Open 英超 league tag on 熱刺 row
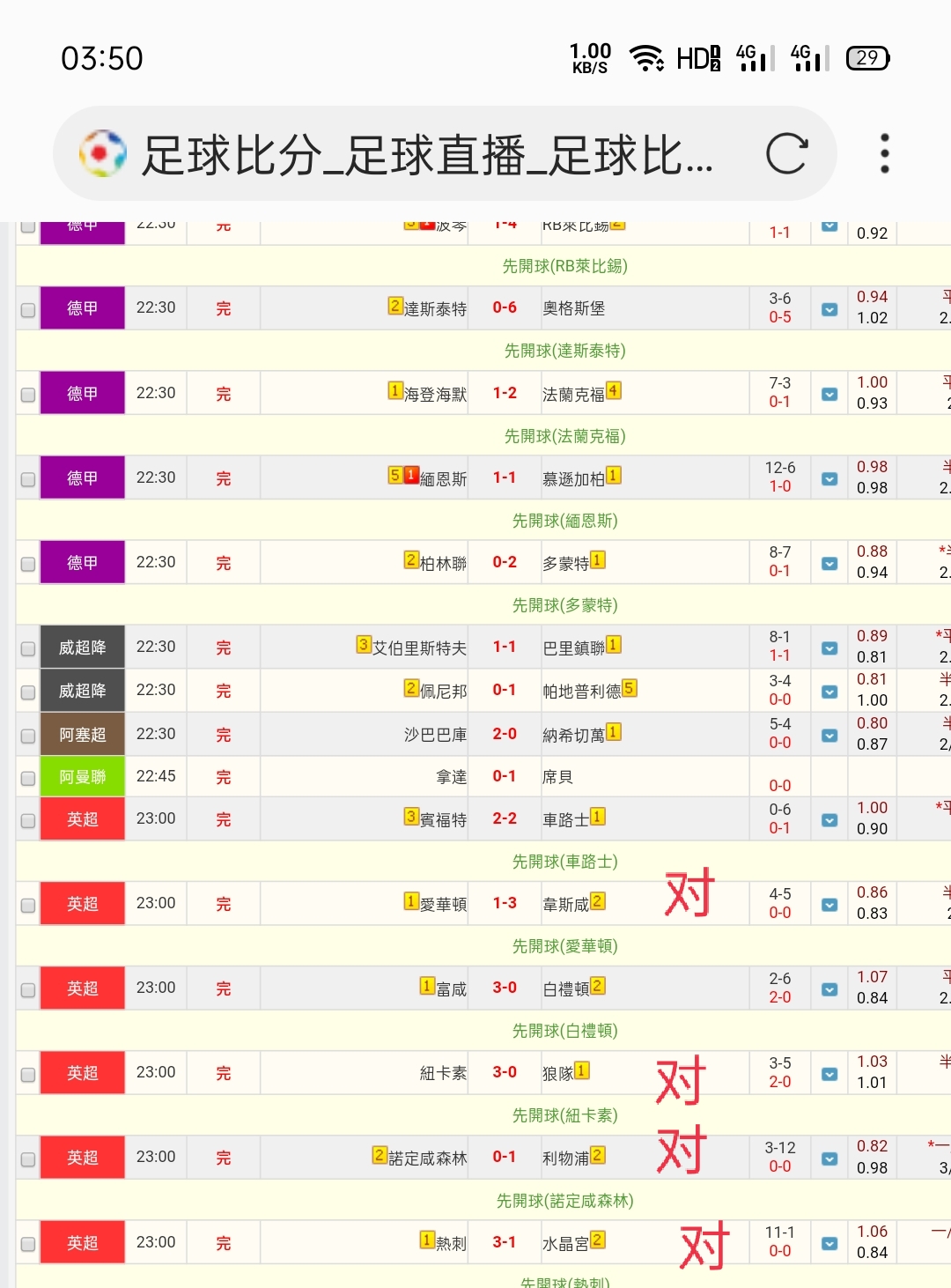The image size is (951, 1288). [83, 1242]
